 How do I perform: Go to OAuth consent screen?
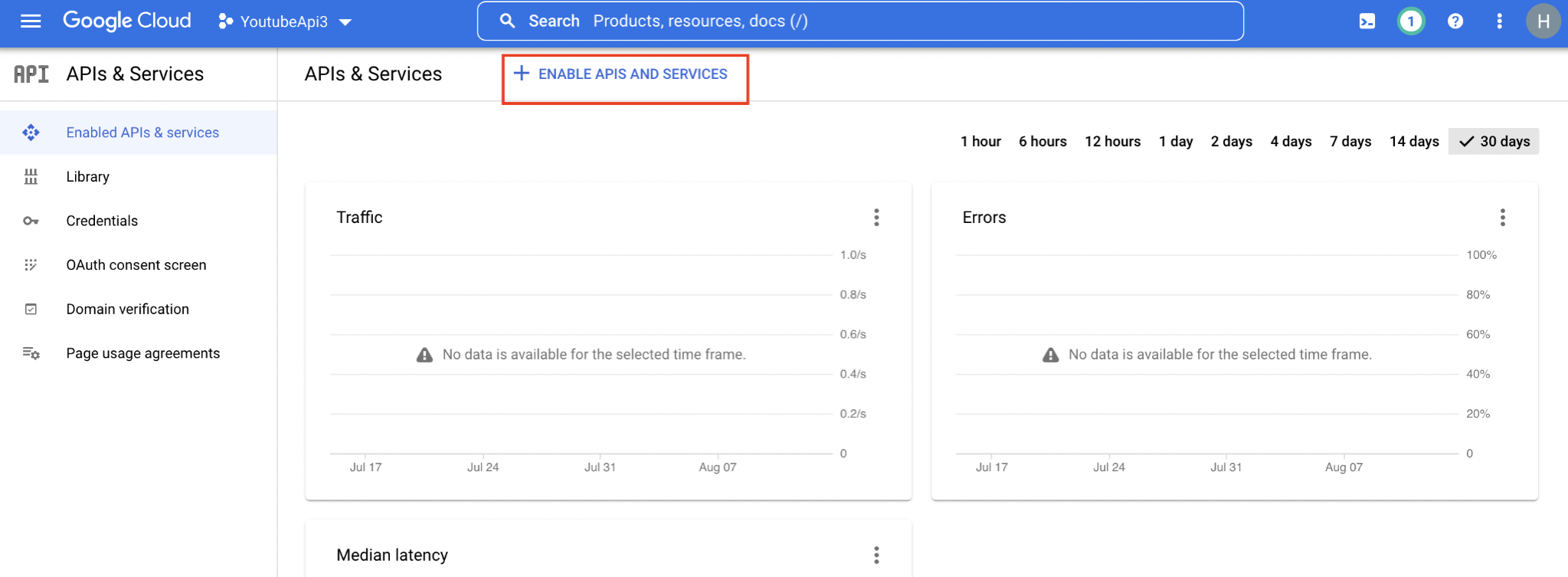point(136,265)
